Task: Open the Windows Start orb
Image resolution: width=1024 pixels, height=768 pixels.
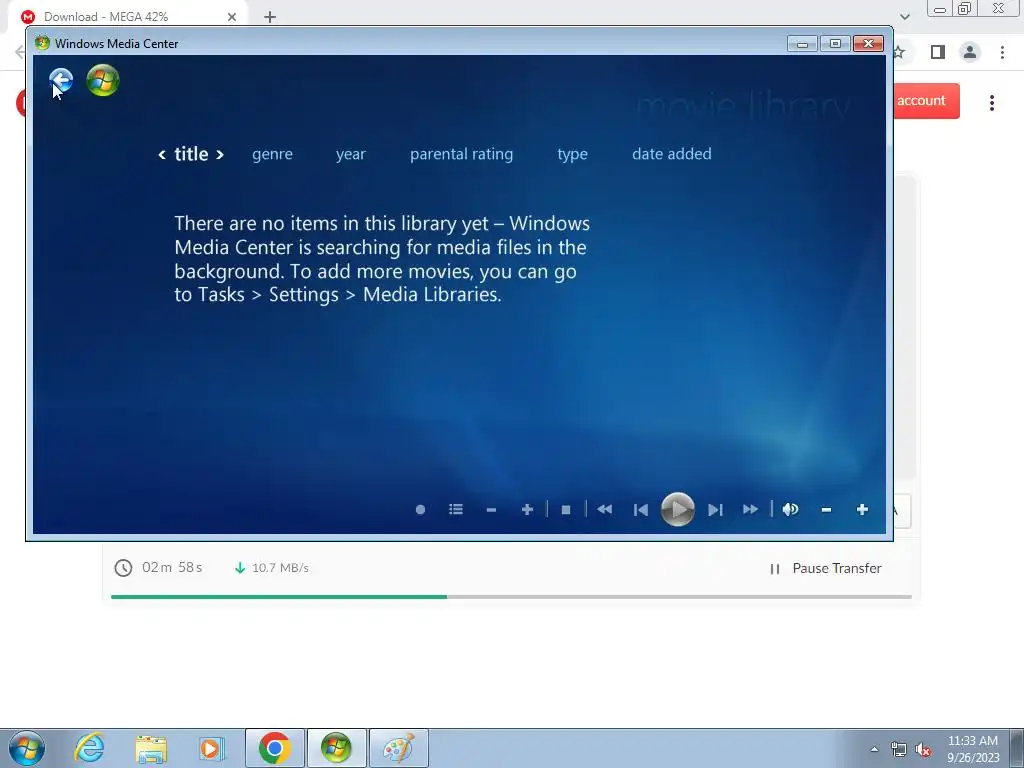Action: click(x=27, y=748)
